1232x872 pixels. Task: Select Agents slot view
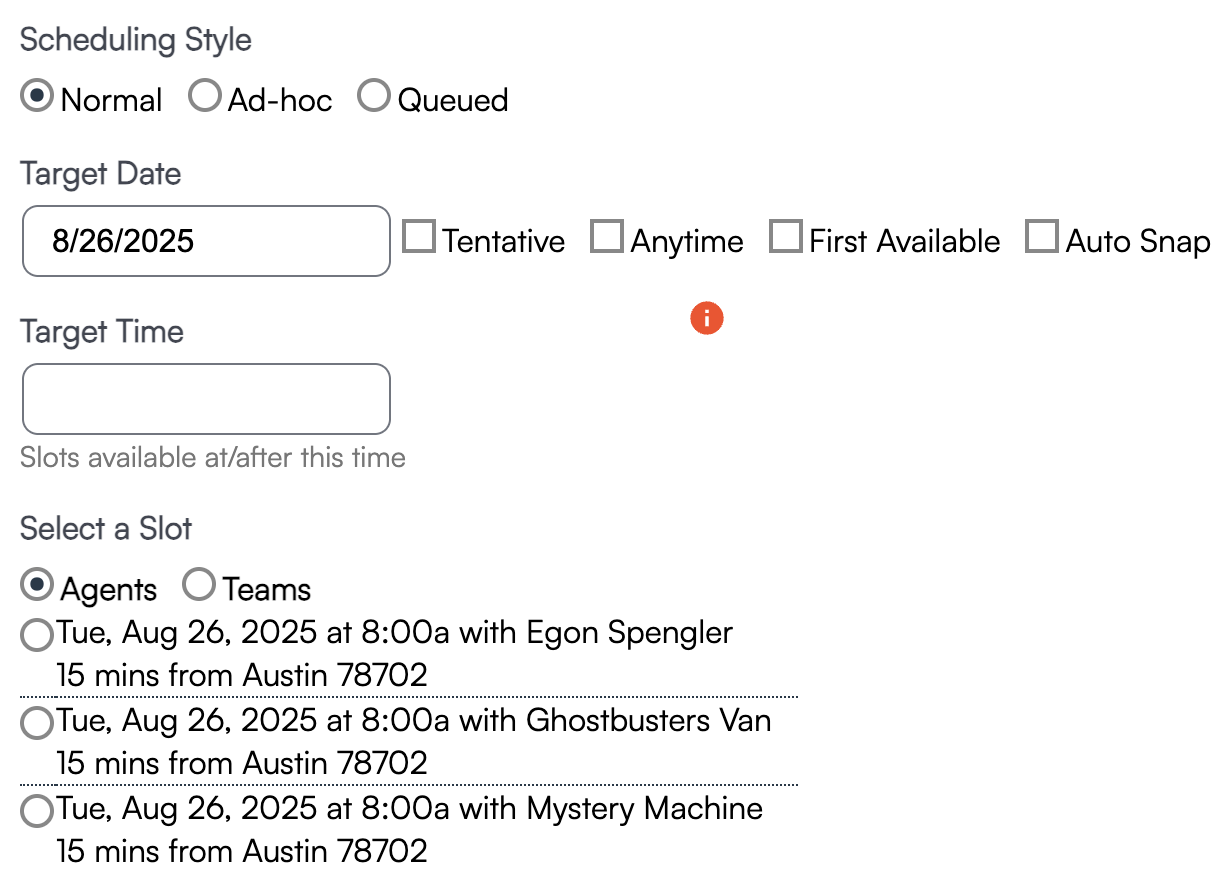37,587
